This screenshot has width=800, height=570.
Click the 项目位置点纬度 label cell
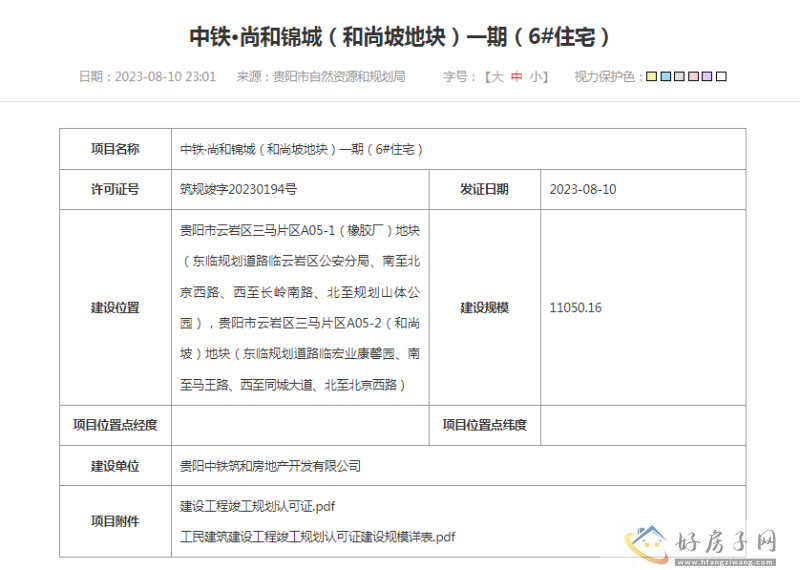point(485,425)
